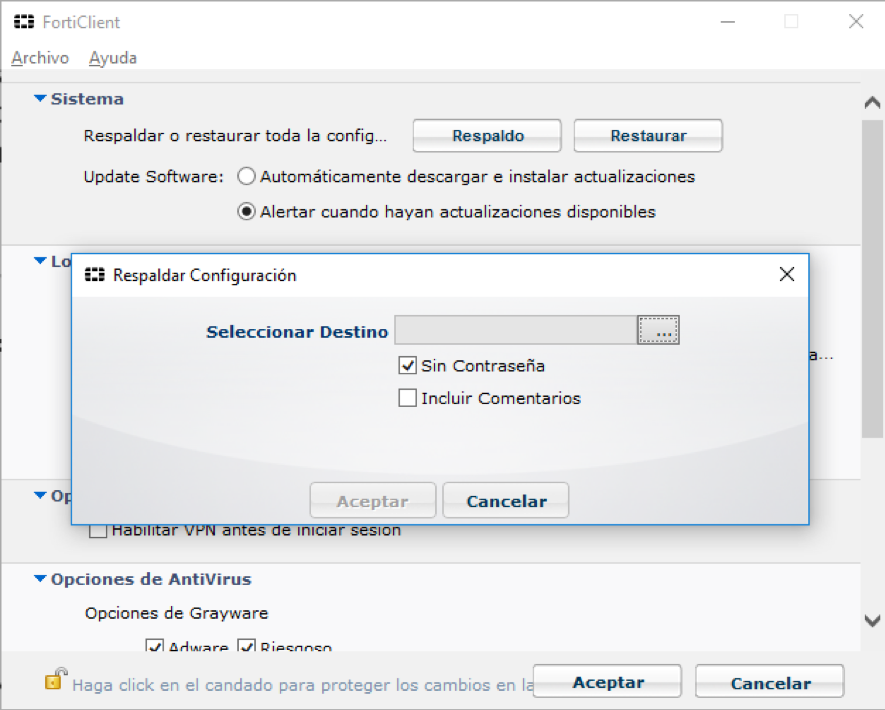Click the Seleccionar Destino path field
The image size is (885, 710).
click(x=516, y=330)
